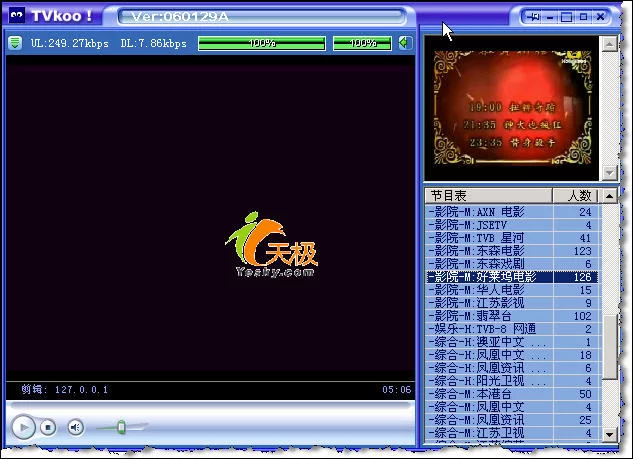Collapse side panel with green arrow icon
Viewport: 633px width, 459px height.
pos(404,42)
